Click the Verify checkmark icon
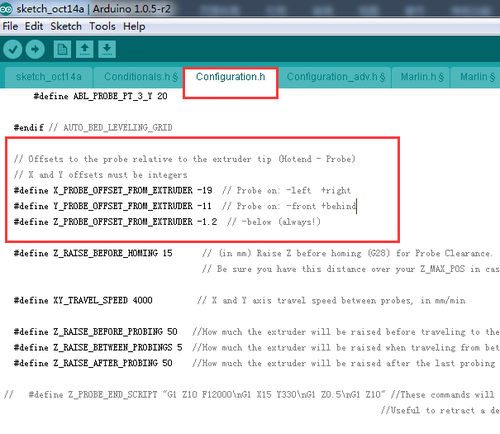This screenshot has height=434, width=500. click(13, 49)
